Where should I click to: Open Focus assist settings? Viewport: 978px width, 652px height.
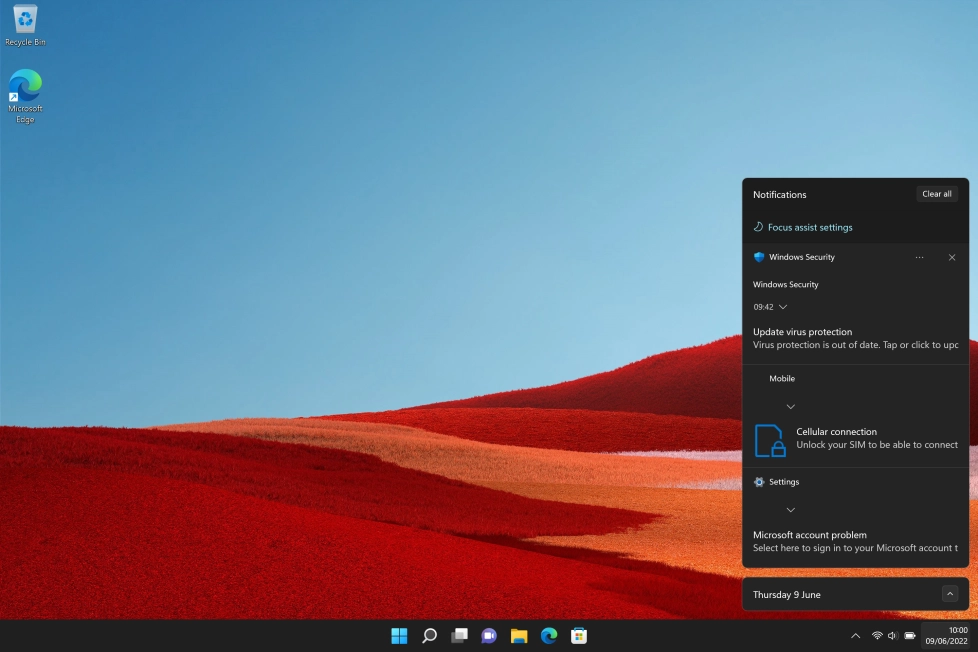point(809,227)
